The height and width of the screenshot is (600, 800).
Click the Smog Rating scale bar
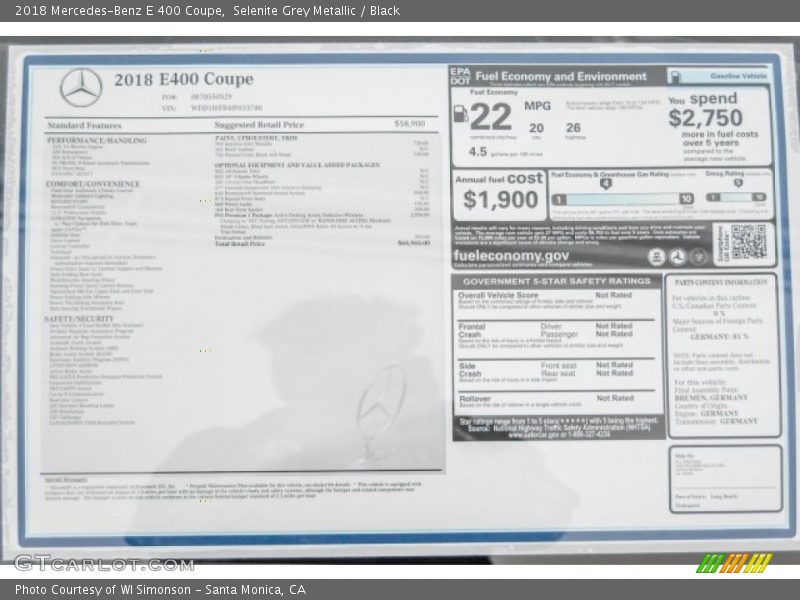tap(737, 198)
